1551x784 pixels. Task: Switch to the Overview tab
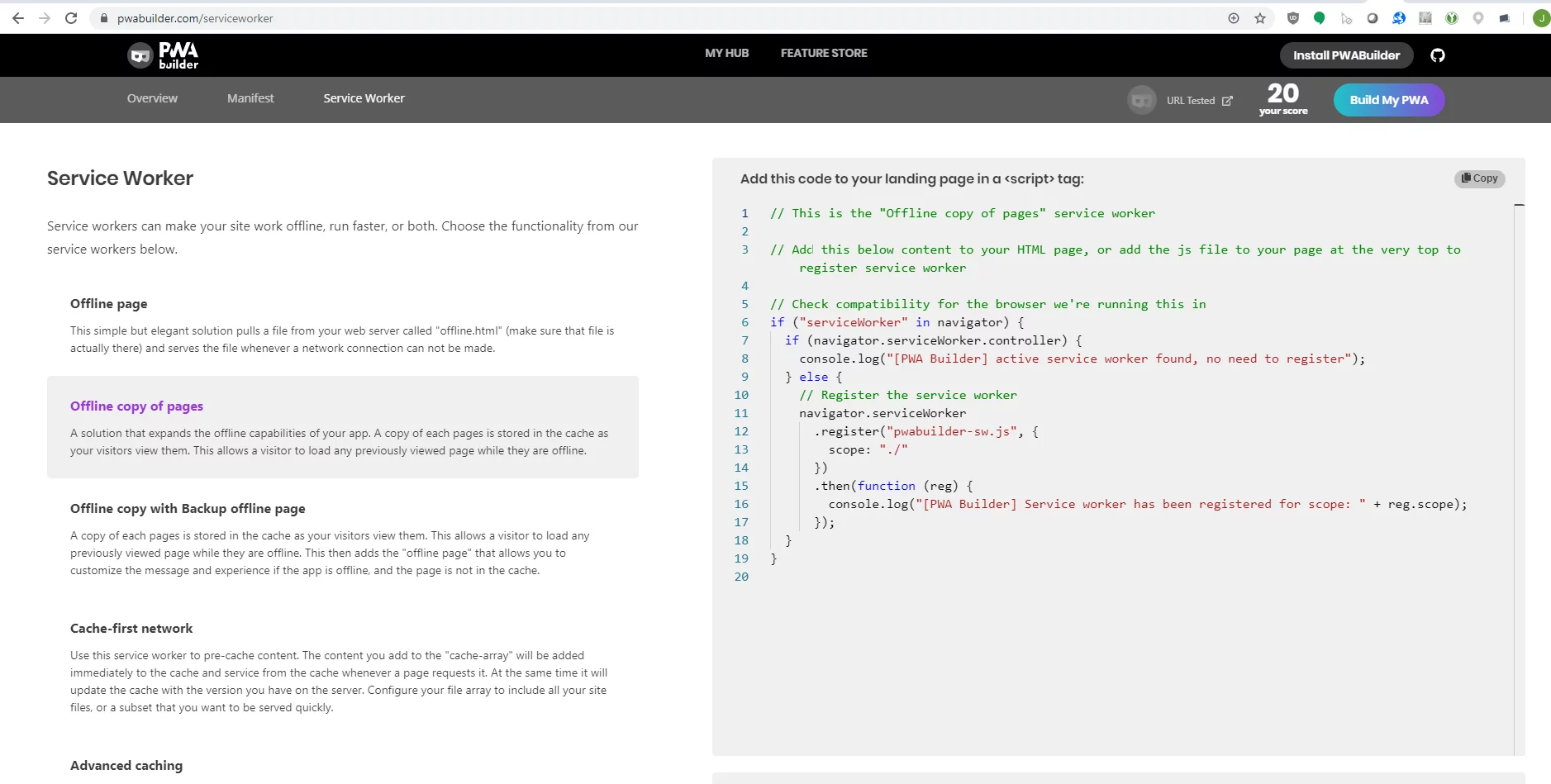[152, 98]
